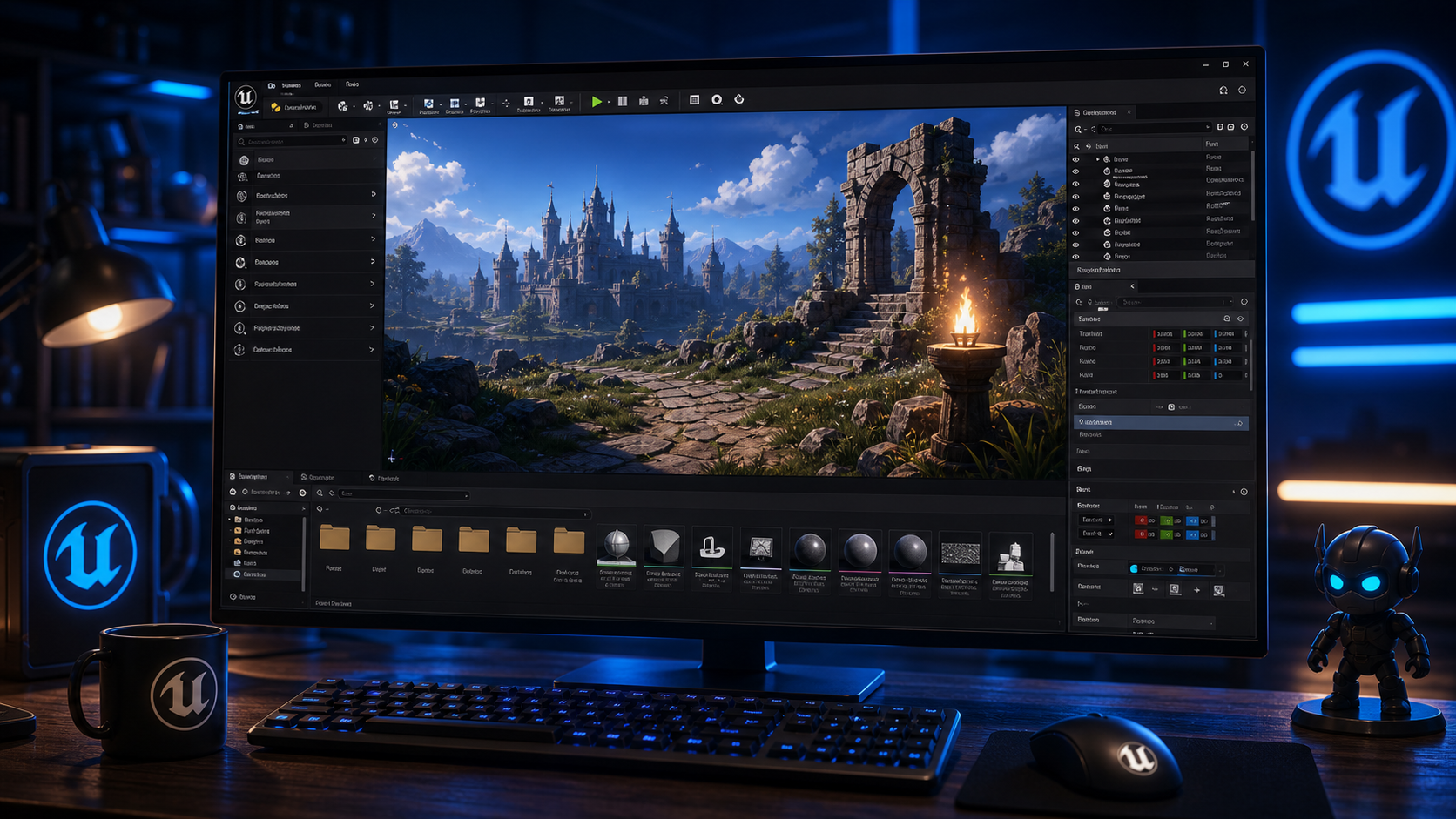Toggle the eye on the second outliner row
Image resolution: width=1456 pixels, height=819 pixels.
point(1075,172)
